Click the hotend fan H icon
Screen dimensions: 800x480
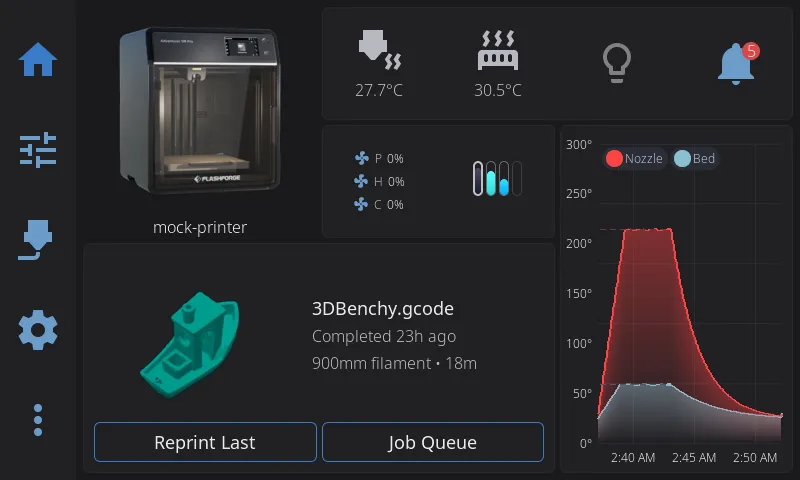[x=361, y=181]
